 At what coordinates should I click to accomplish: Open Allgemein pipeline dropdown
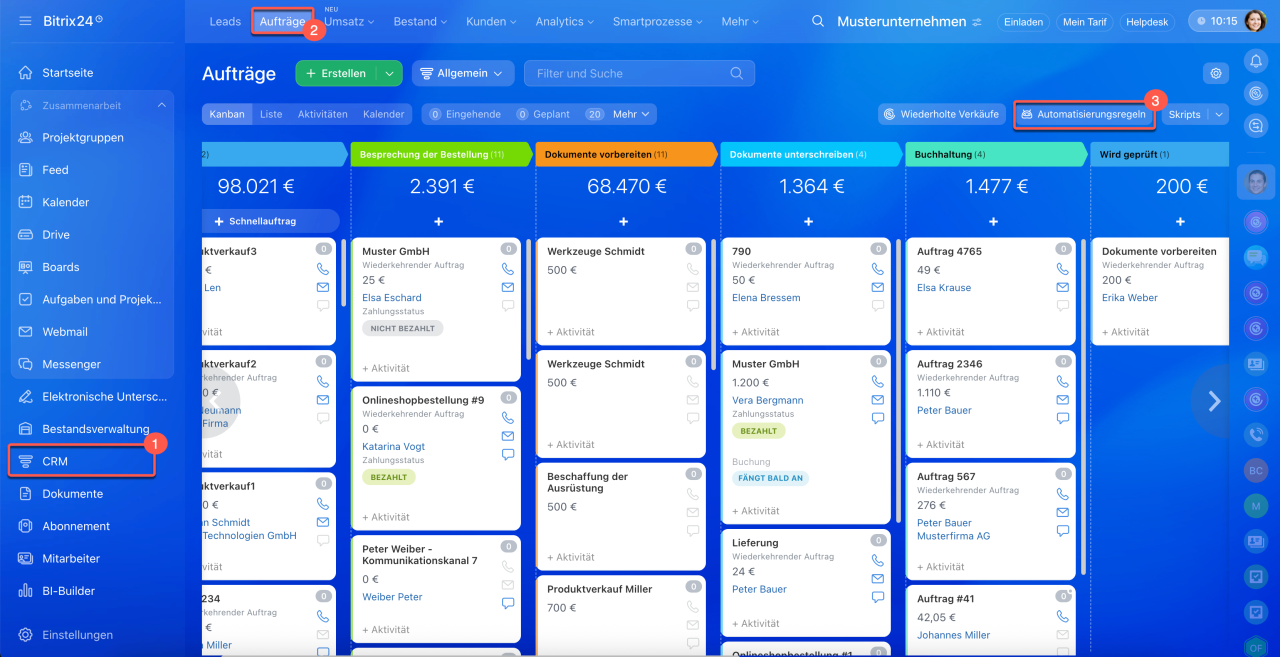463,73
